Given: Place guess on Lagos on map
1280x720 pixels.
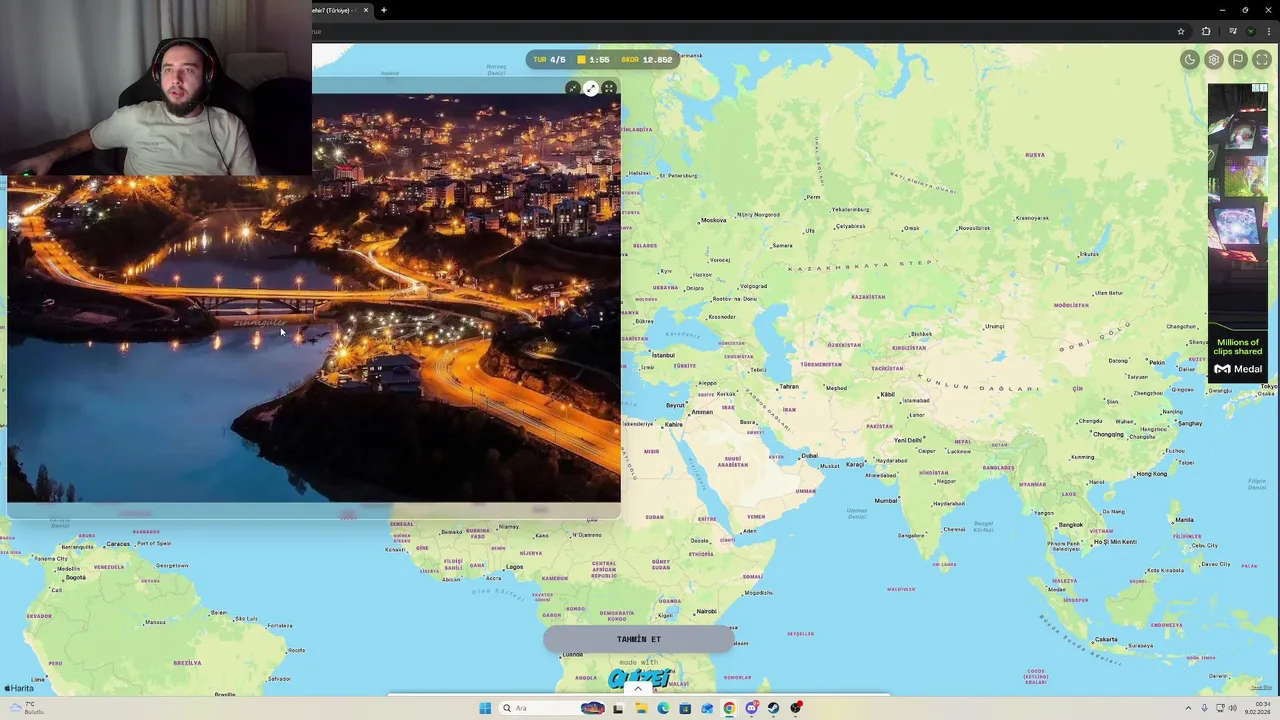Looking at the screenshot, I should pos(514,566).
